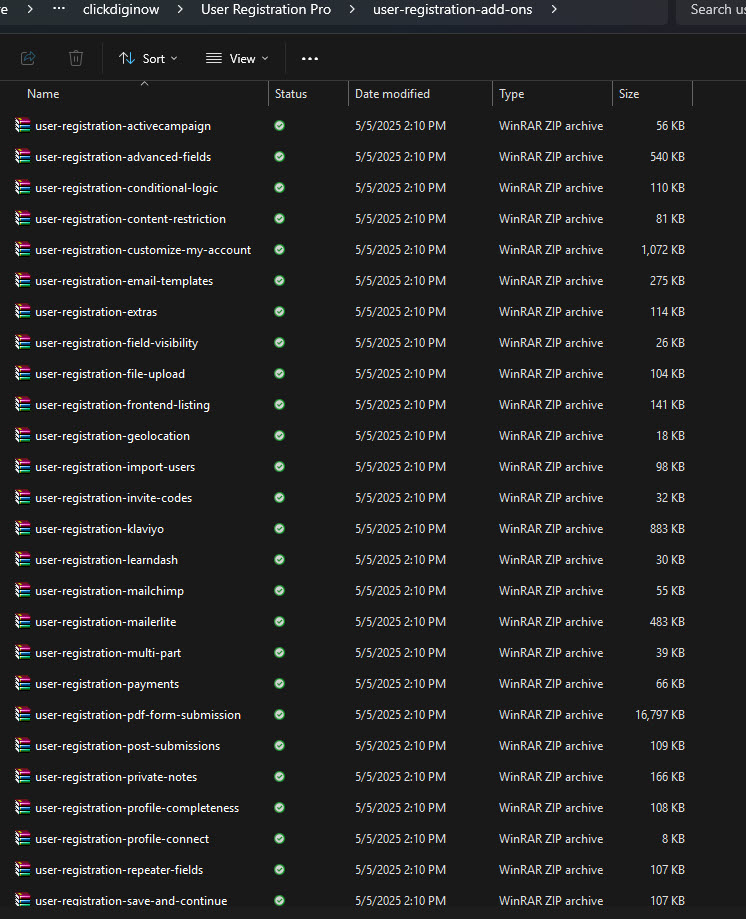The image size is (746, 919).
Task: Click the user-registration-klaviyo ZIP archive icon
Action: click(23, 529)
